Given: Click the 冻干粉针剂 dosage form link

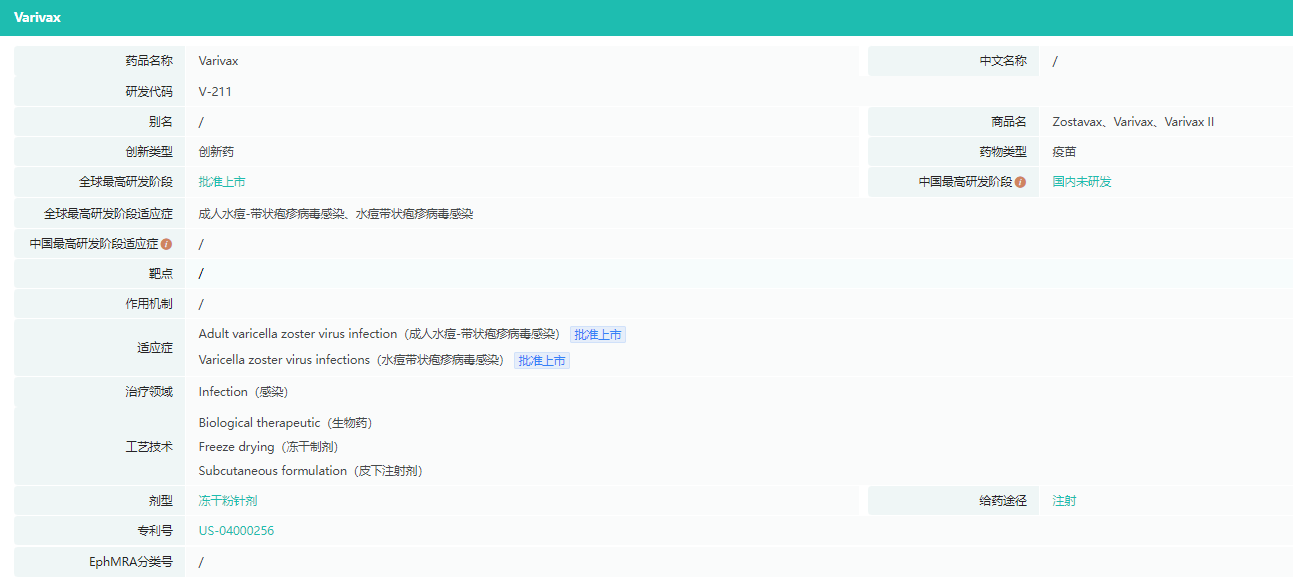Looking at the screenshot, I should coord(228,501).
